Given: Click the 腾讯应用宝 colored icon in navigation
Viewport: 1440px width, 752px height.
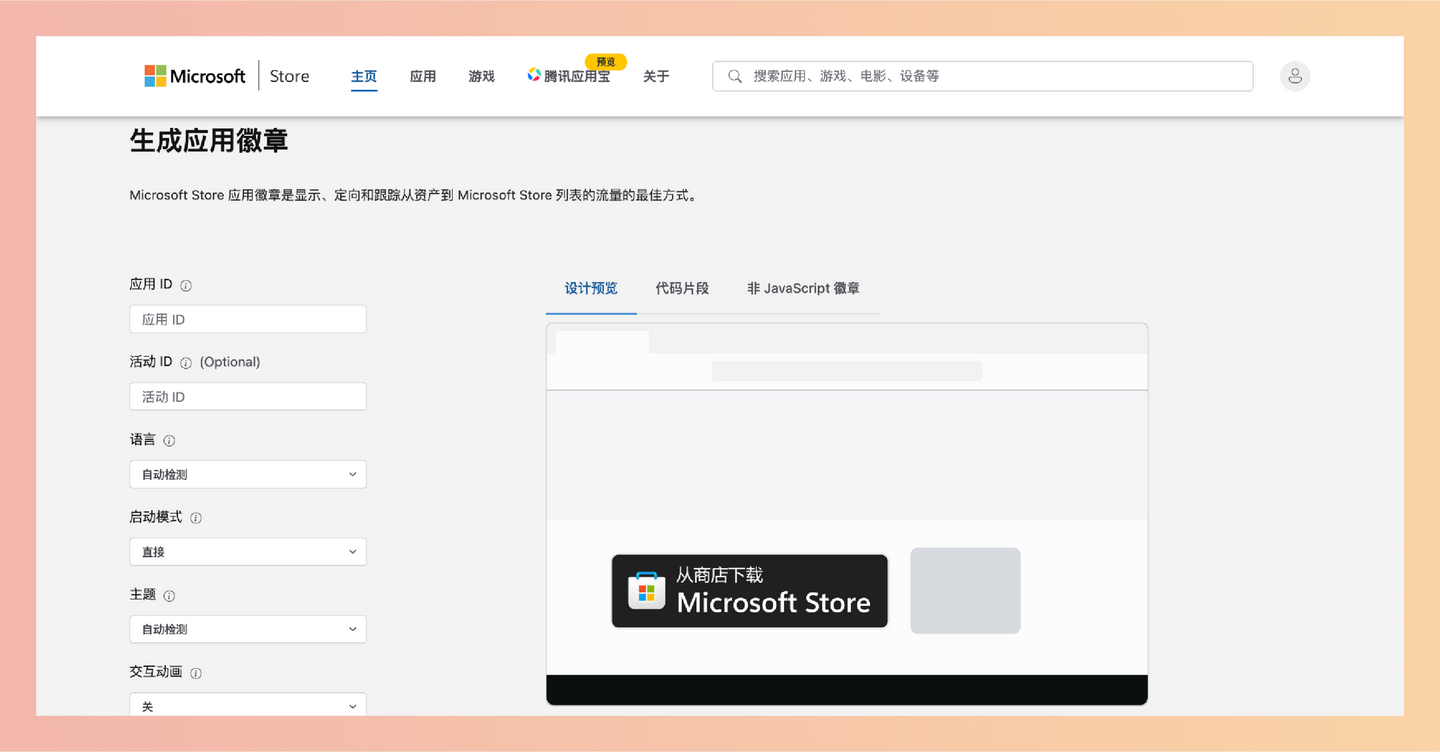Looking at the screenshot, I should click(533, 75).
